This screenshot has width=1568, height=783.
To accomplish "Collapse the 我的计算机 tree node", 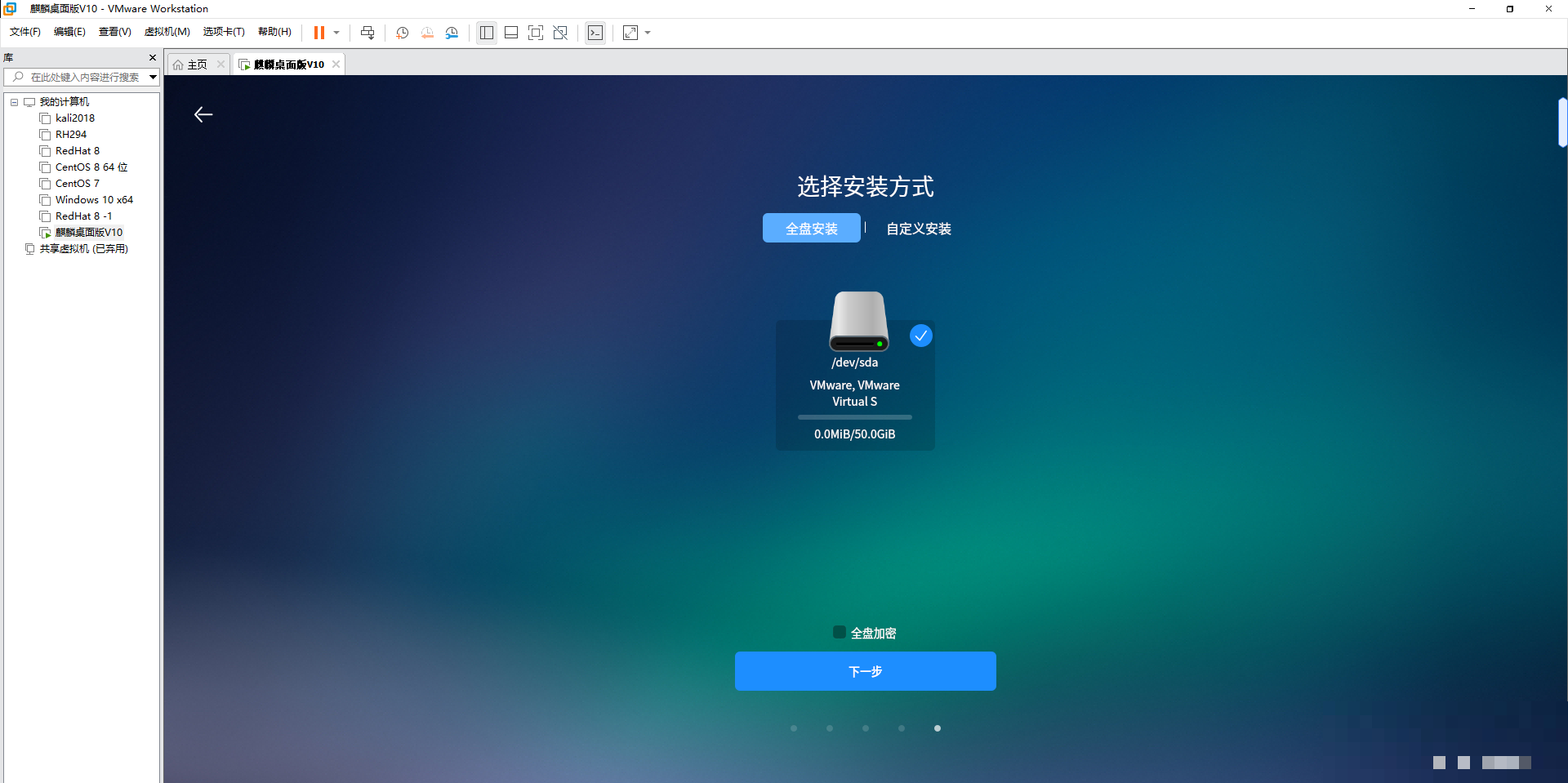I will (14, 101).
